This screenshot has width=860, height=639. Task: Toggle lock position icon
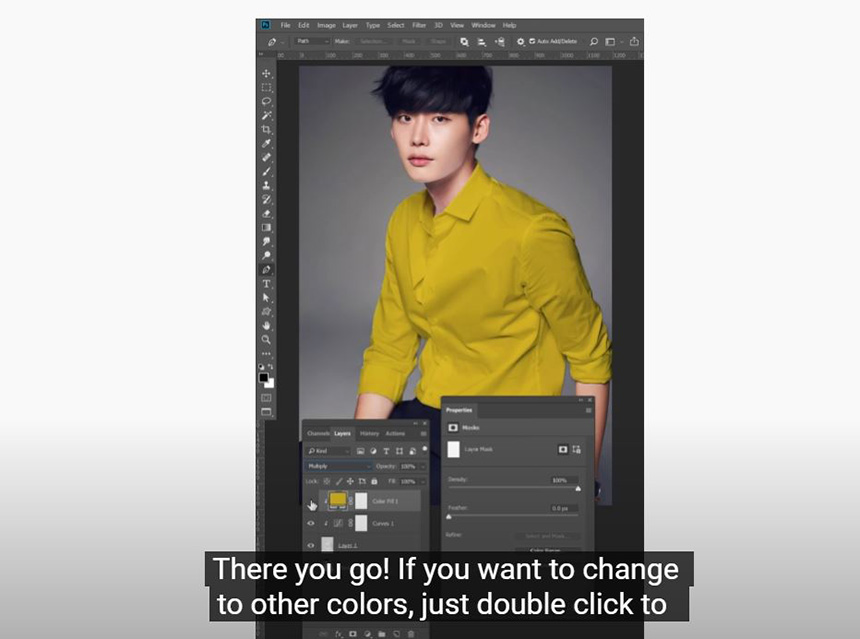350,481
